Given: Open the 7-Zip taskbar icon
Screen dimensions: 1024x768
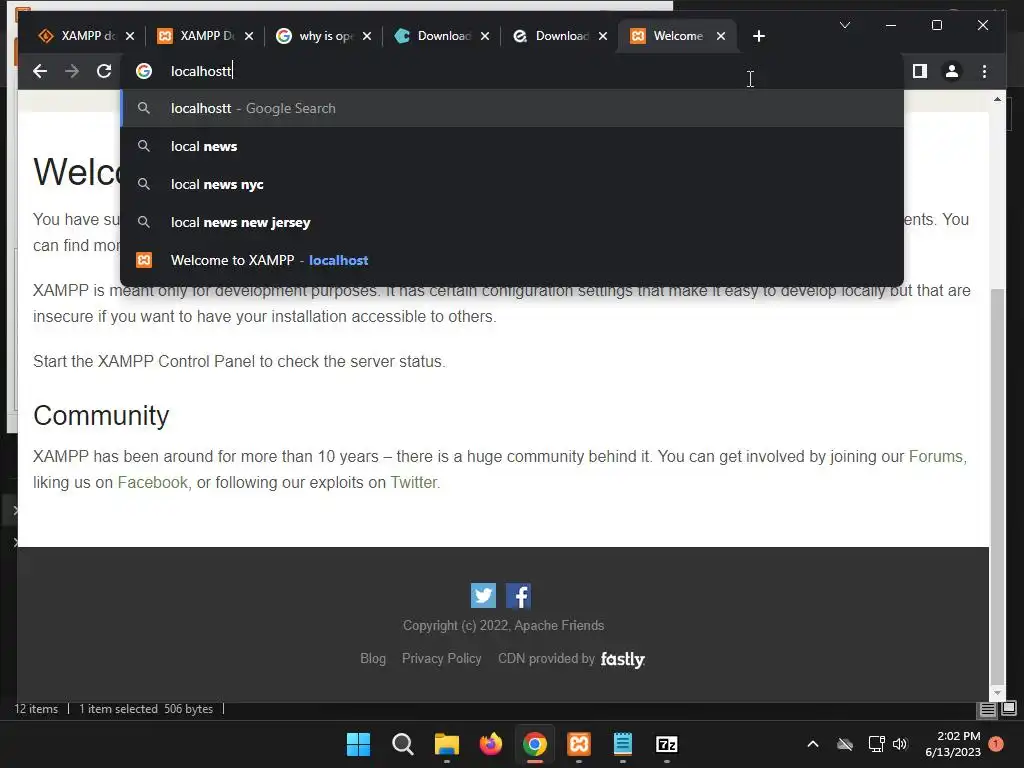Looking at the screenshot, I should pyautogui.click(x=666, y=744).
